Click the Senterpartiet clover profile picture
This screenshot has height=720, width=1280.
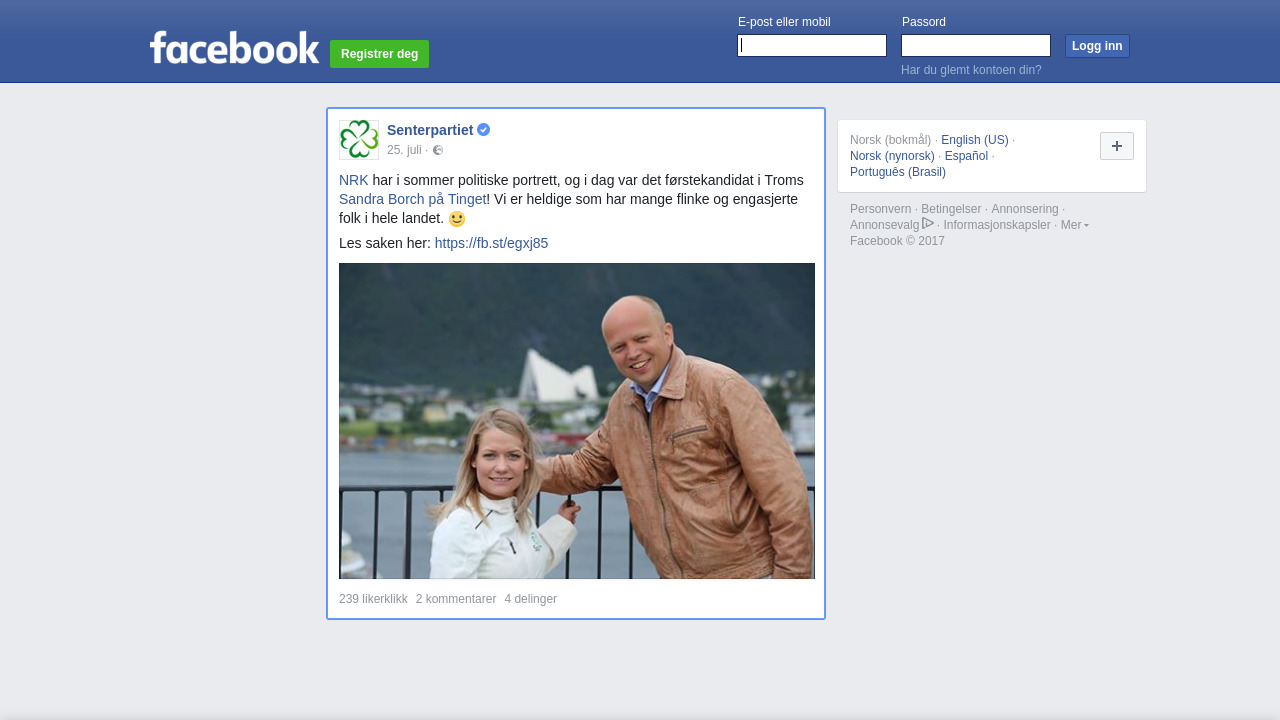point(359,140)
